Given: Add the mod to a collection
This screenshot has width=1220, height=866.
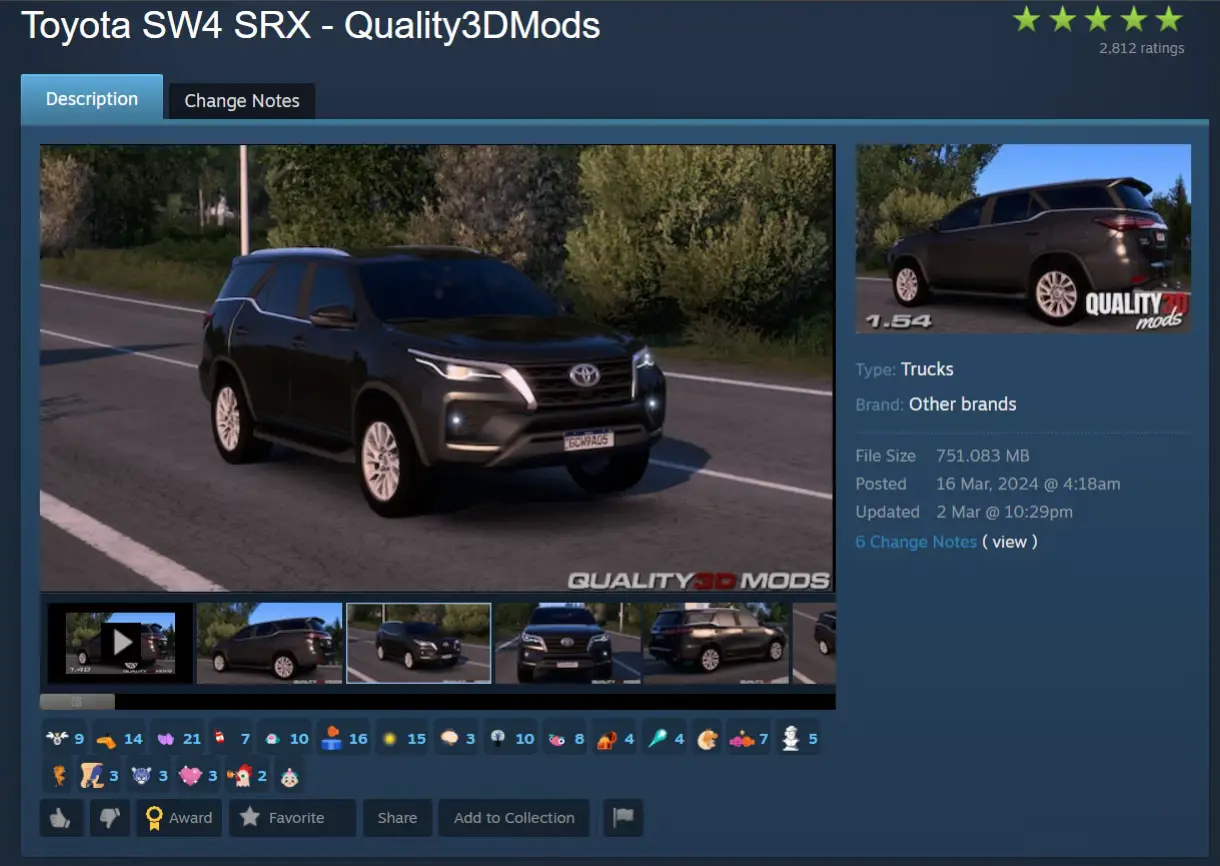Looking at the screenshot, I should pos(514,817).
